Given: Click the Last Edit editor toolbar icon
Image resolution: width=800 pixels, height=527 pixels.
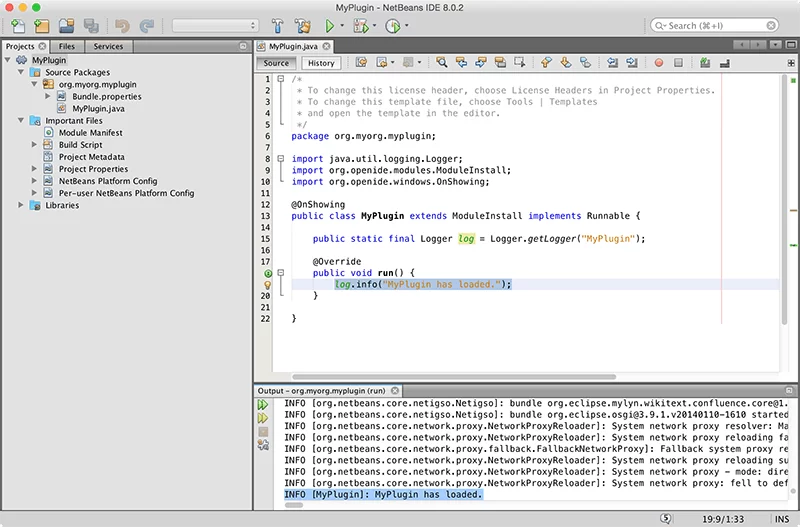Looking at the screenshot, I should click(x=361, y=63).
